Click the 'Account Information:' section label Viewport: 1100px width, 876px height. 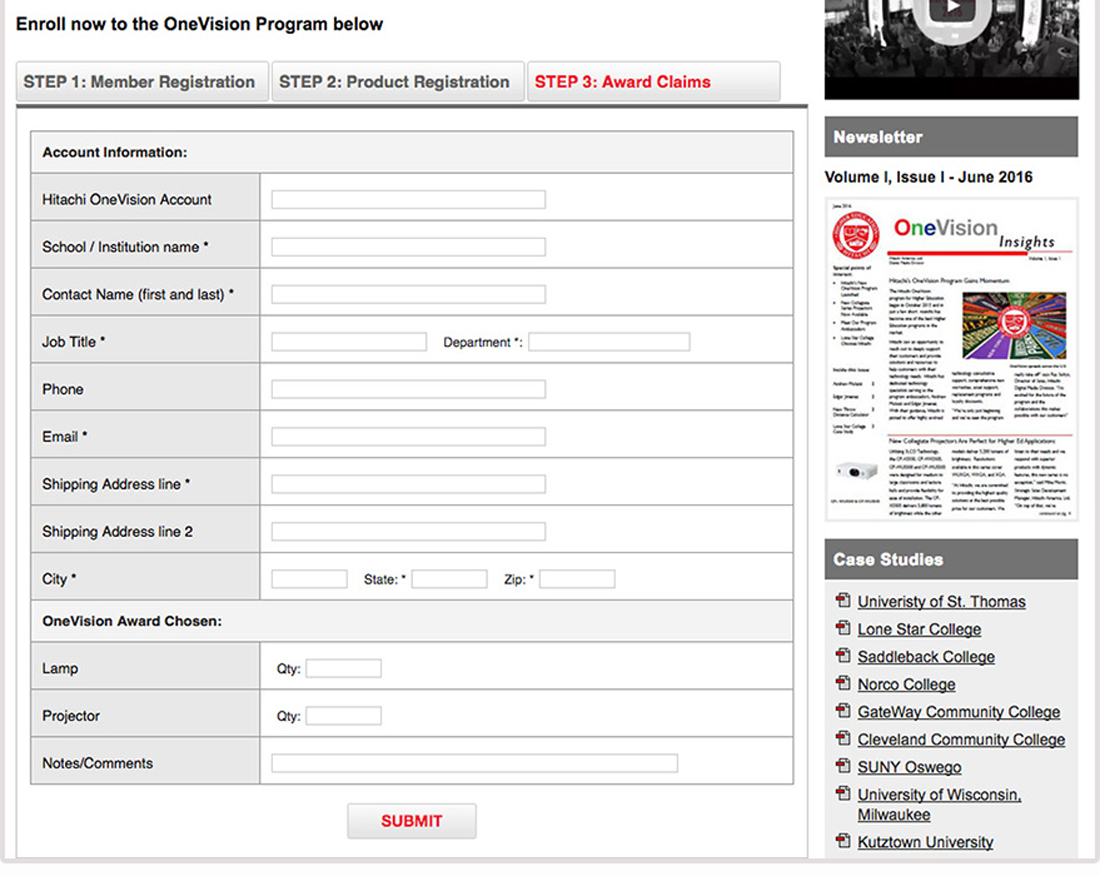click(115, 152)
